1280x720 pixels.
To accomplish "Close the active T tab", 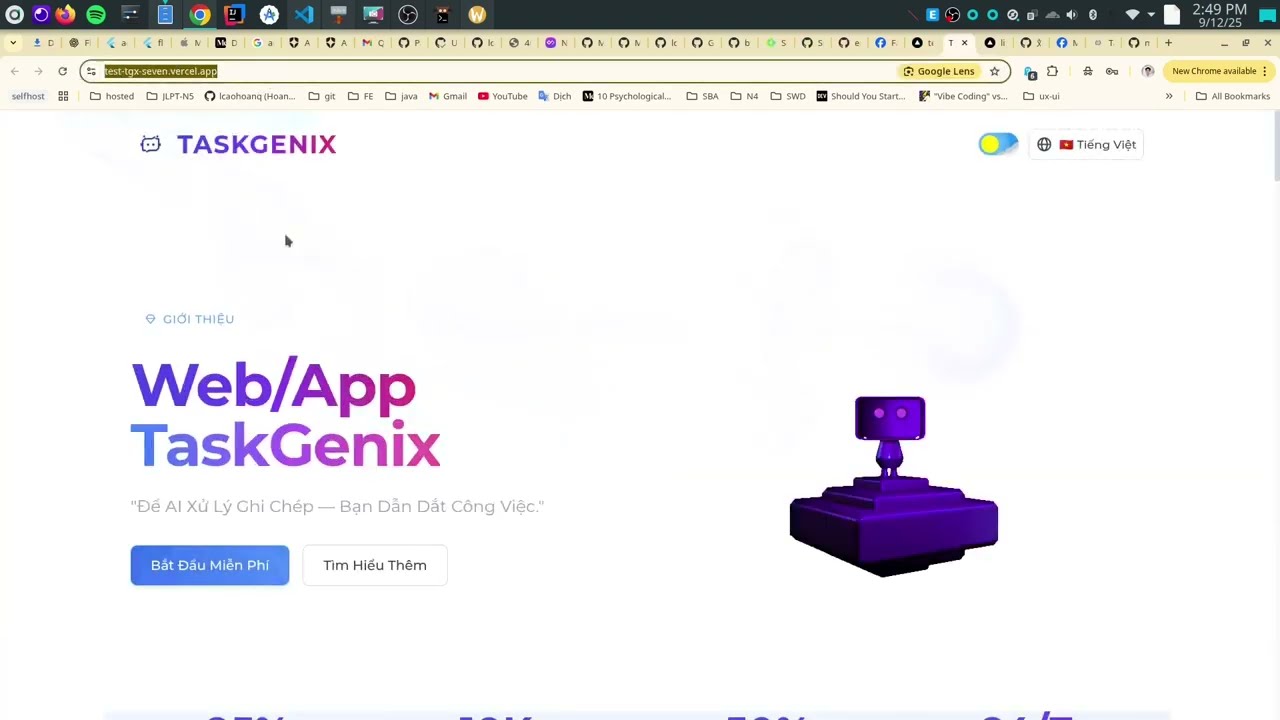I will pos(965,43).
